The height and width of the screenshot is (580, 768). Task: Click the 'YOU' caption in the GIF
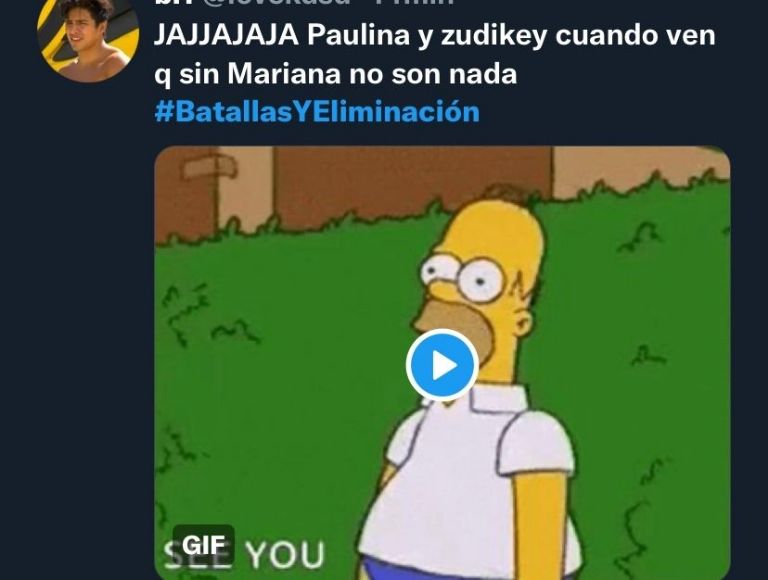(285, 555)
